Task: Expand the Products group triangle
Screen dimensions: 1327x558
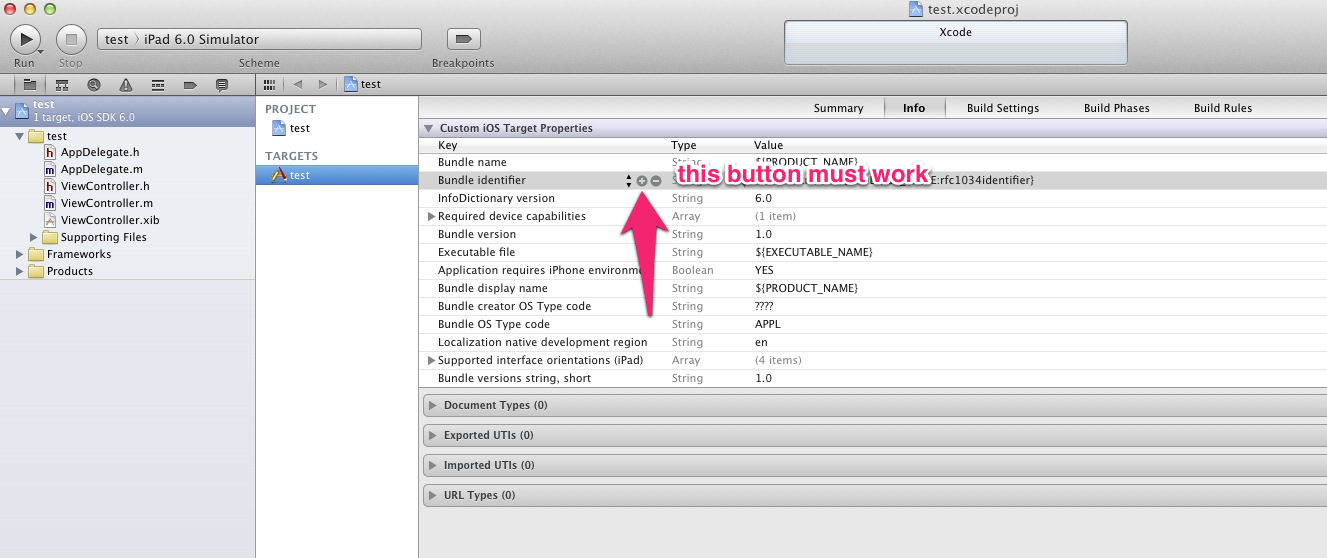Action: (20, 272)
